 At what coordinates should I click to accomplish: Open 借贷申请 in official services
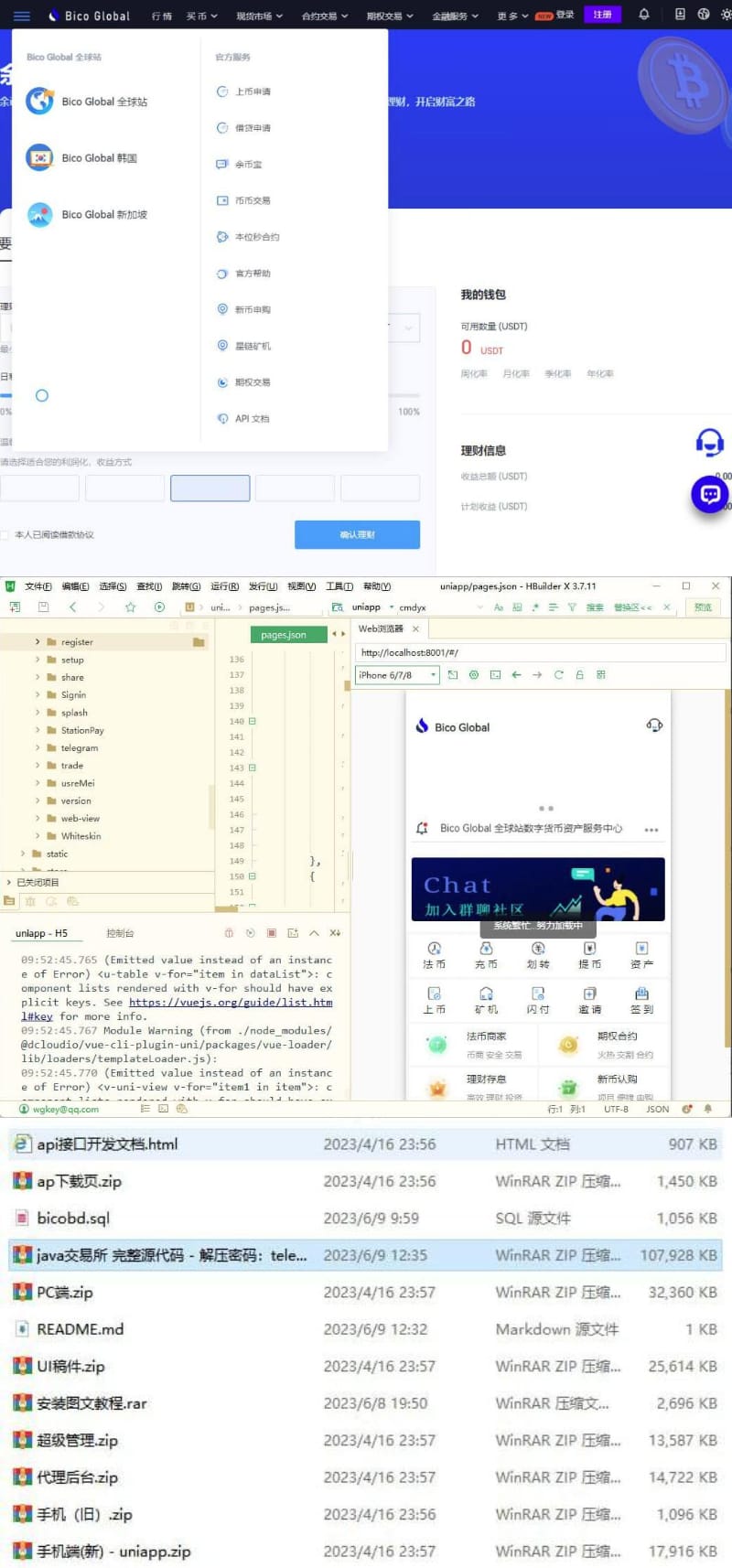coord(243,128)
